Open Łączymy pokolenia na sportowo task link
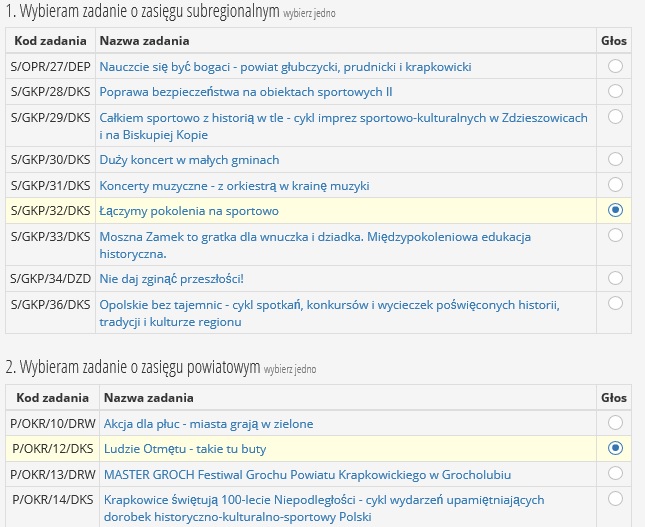This screenshot has width=645, height=527. pos(189,211)
